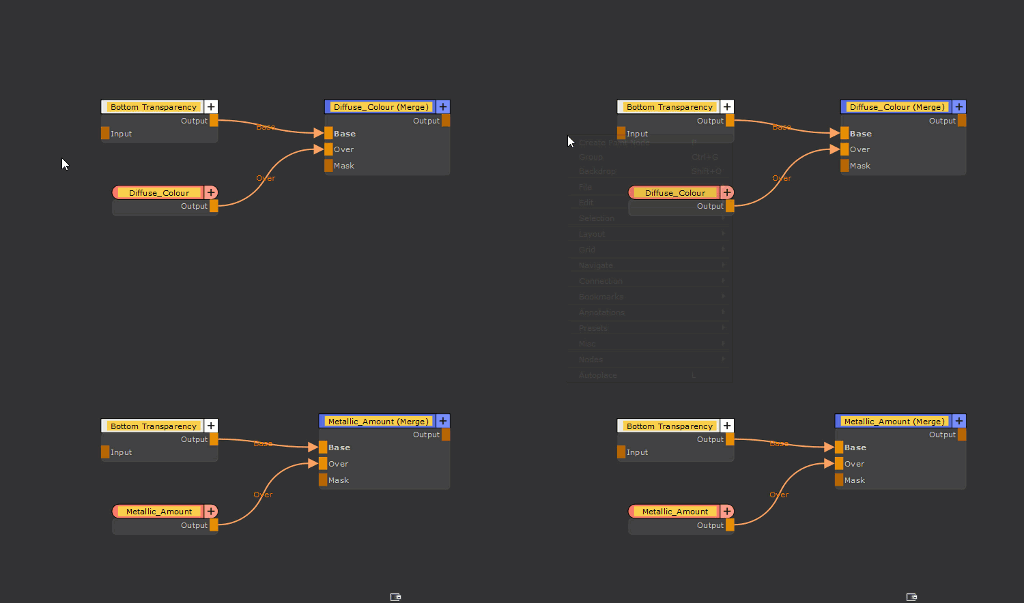
Task: Click Output port on left Diffuse_Colour (Merge) node
Action: pyautogui.click(x=446, y=121)
